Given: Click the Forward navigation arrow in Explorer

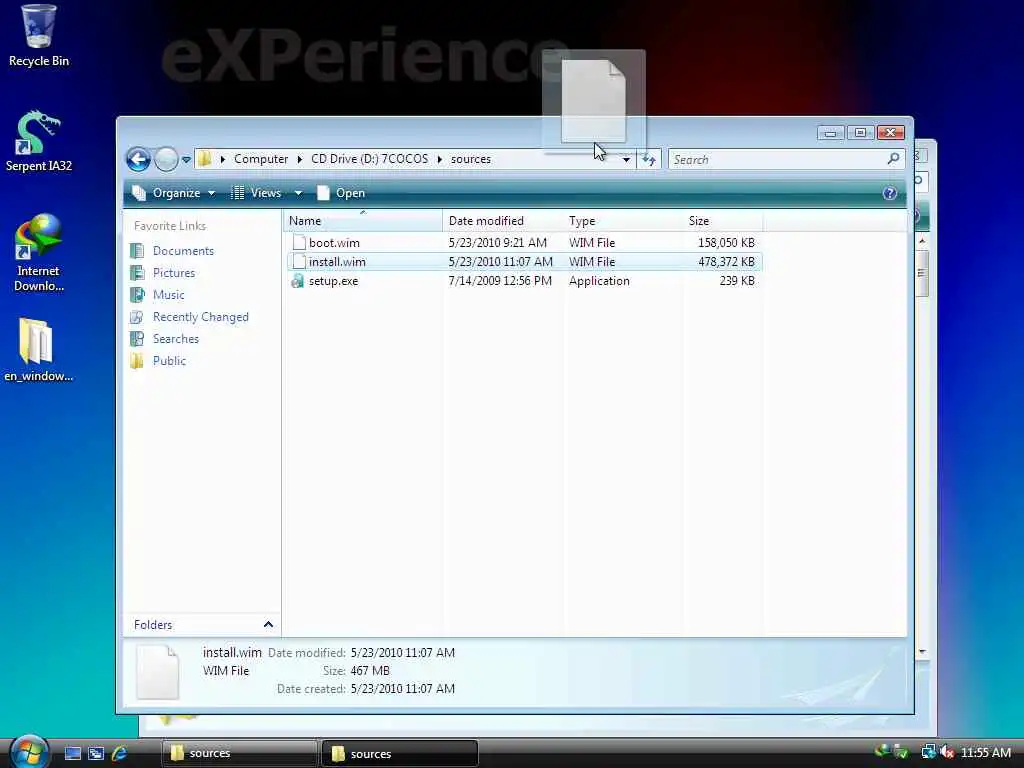Looking at the screenshot, I should pyautogui.click(x=166, y=159).
